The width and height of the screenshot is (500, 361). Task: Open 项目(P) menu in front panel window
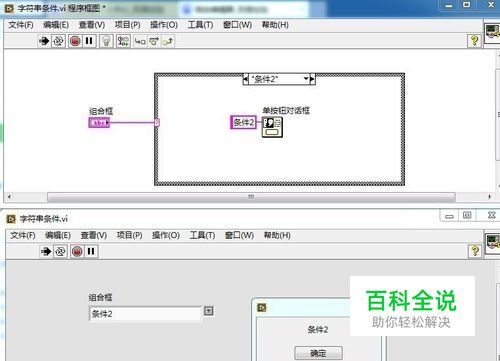pos(130,235)
